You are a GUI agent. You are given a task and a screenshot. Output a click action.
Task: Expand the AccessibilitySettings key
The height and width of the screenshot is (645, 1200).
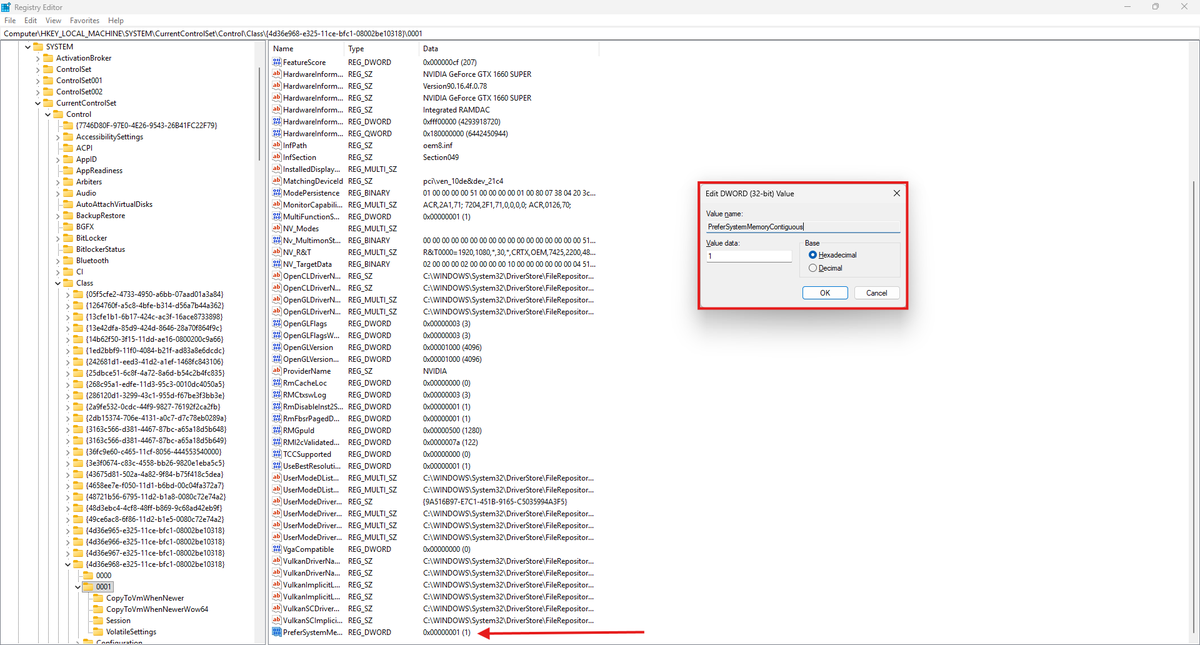pyautogui.click(x=58, y=137)
